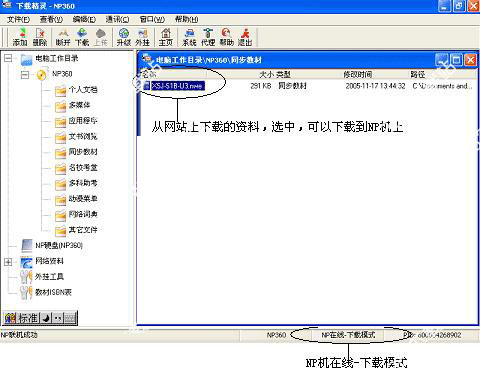Toggle half/full-width moon button on IME bar
Screen dimensions: 482x371
(46, 318)
